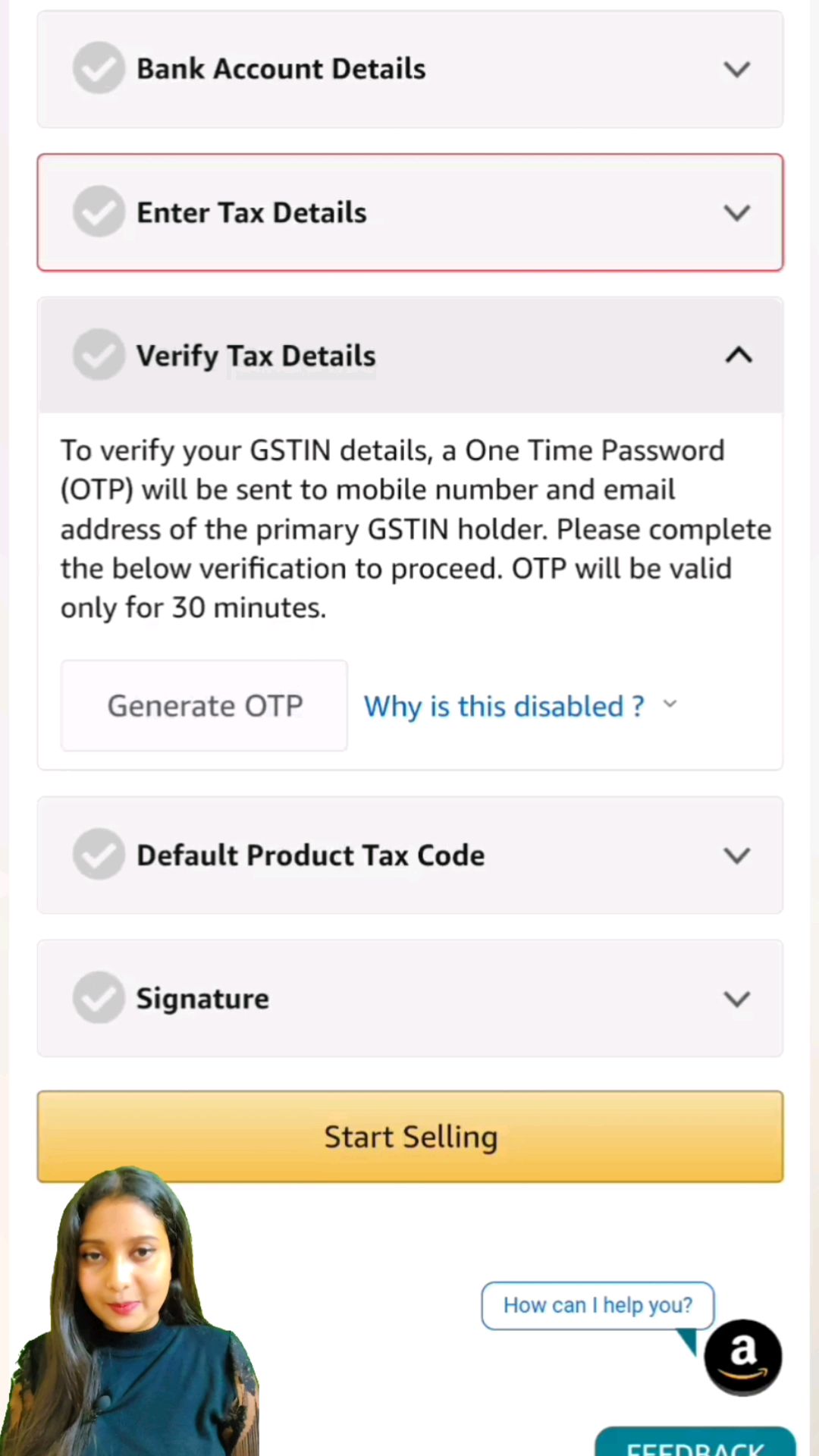Open the Feedback tab
819x1456 pixels.
point(695,1442)
